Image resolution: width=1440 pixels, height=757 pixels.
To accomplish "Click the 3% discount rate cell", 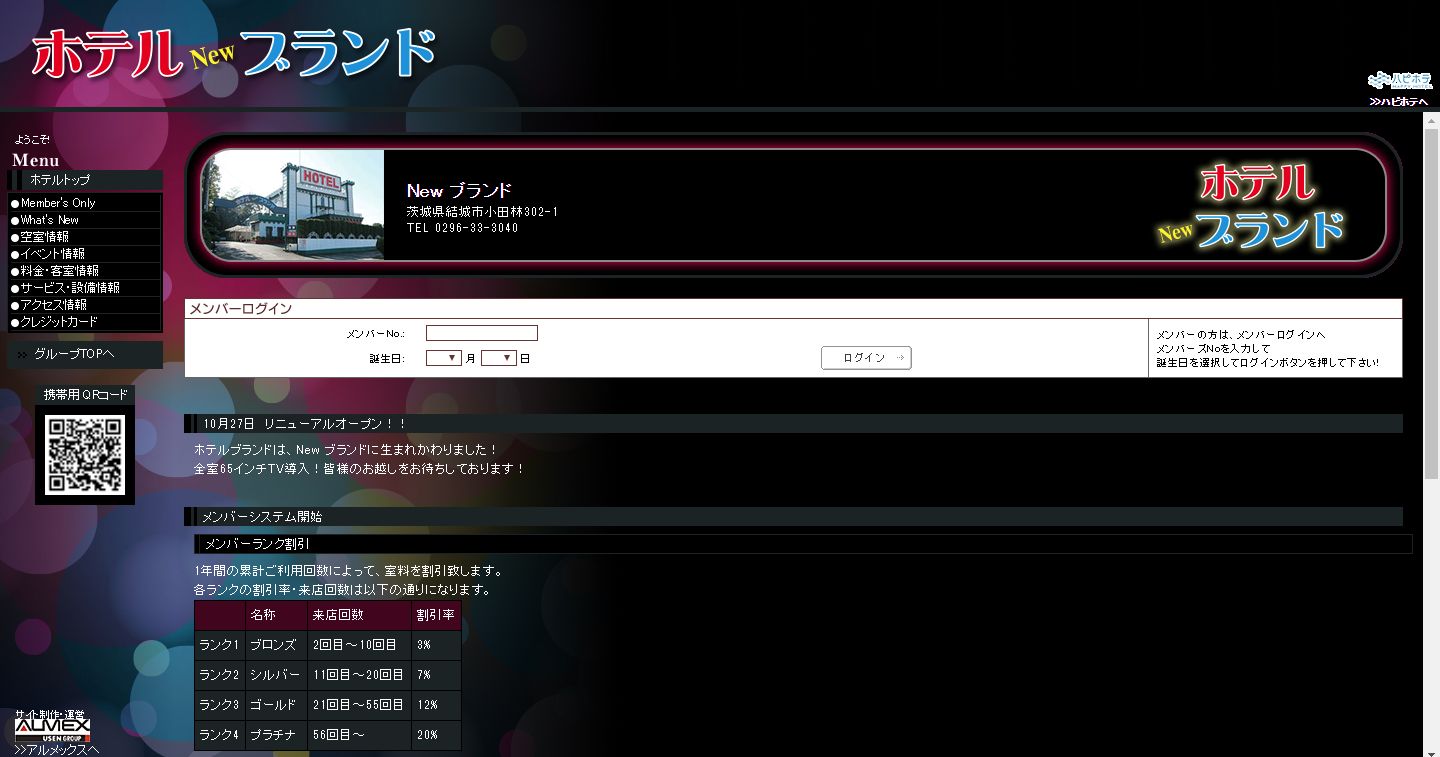I will coord(436,646).
